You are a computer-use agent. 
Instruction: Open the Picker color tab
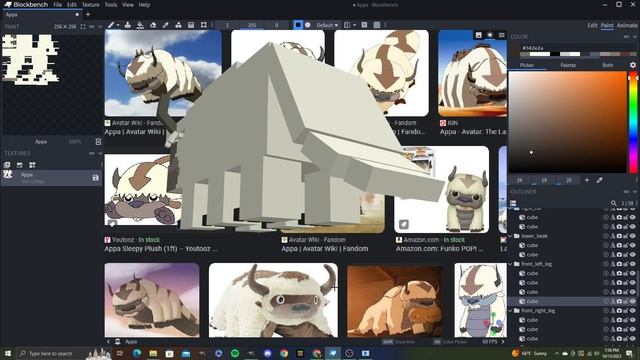527,65
